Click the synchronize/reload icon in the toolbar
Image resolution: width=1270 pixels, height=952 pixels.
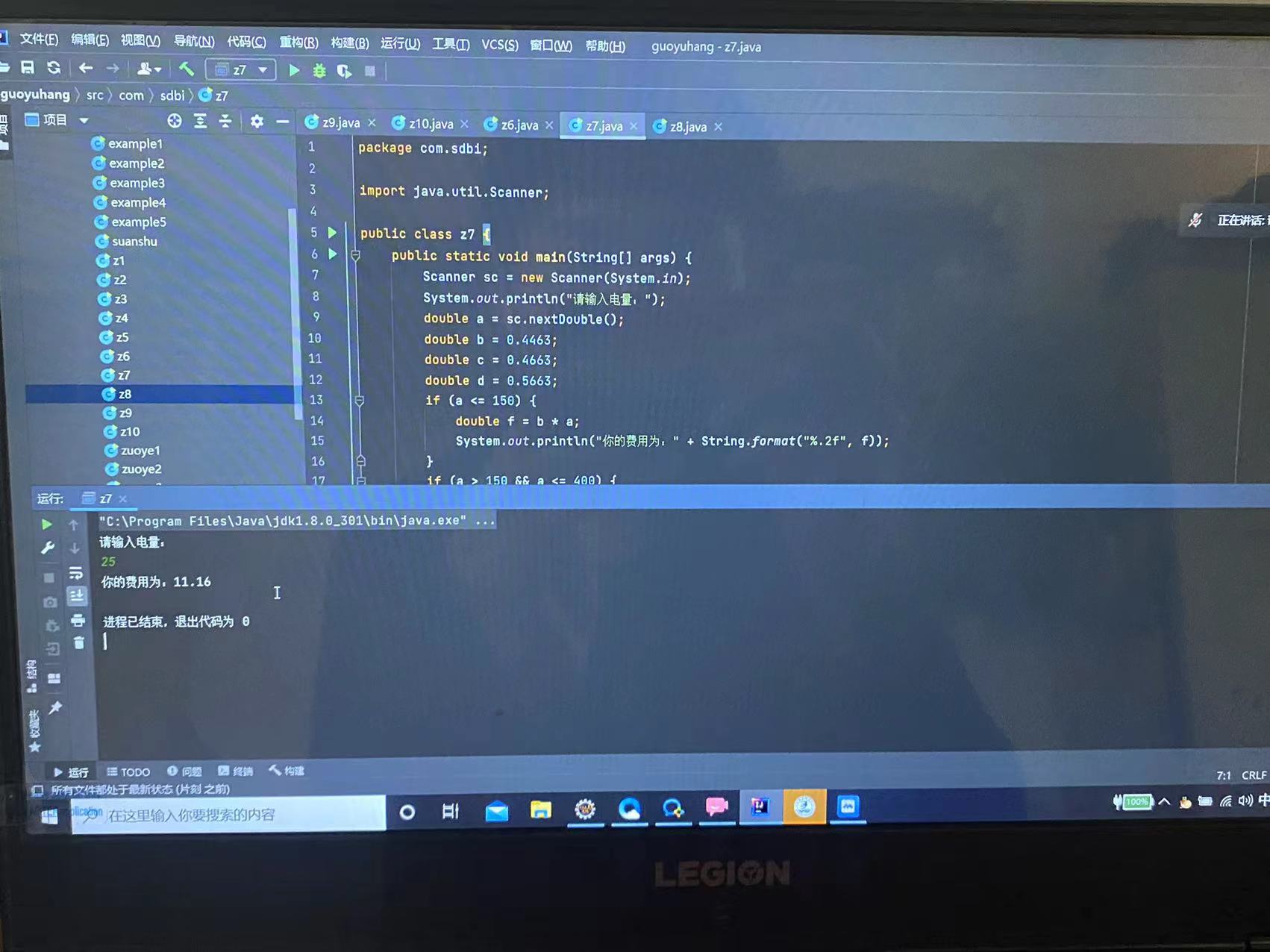(x=54, y=68)
